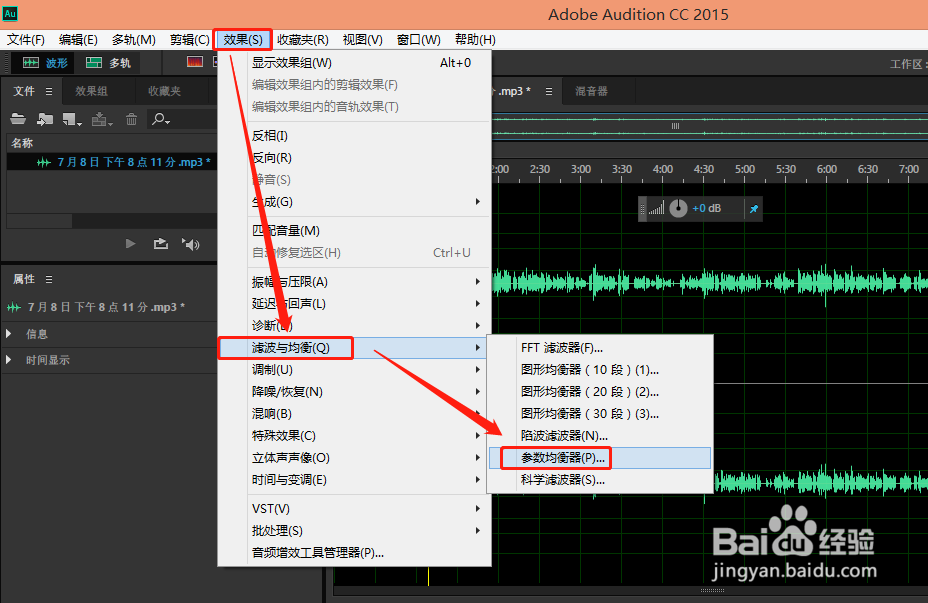This screenshot has height=603, width=928.
Task: Click the Adobe Audition Au app icon
Action: coord(10,13)
